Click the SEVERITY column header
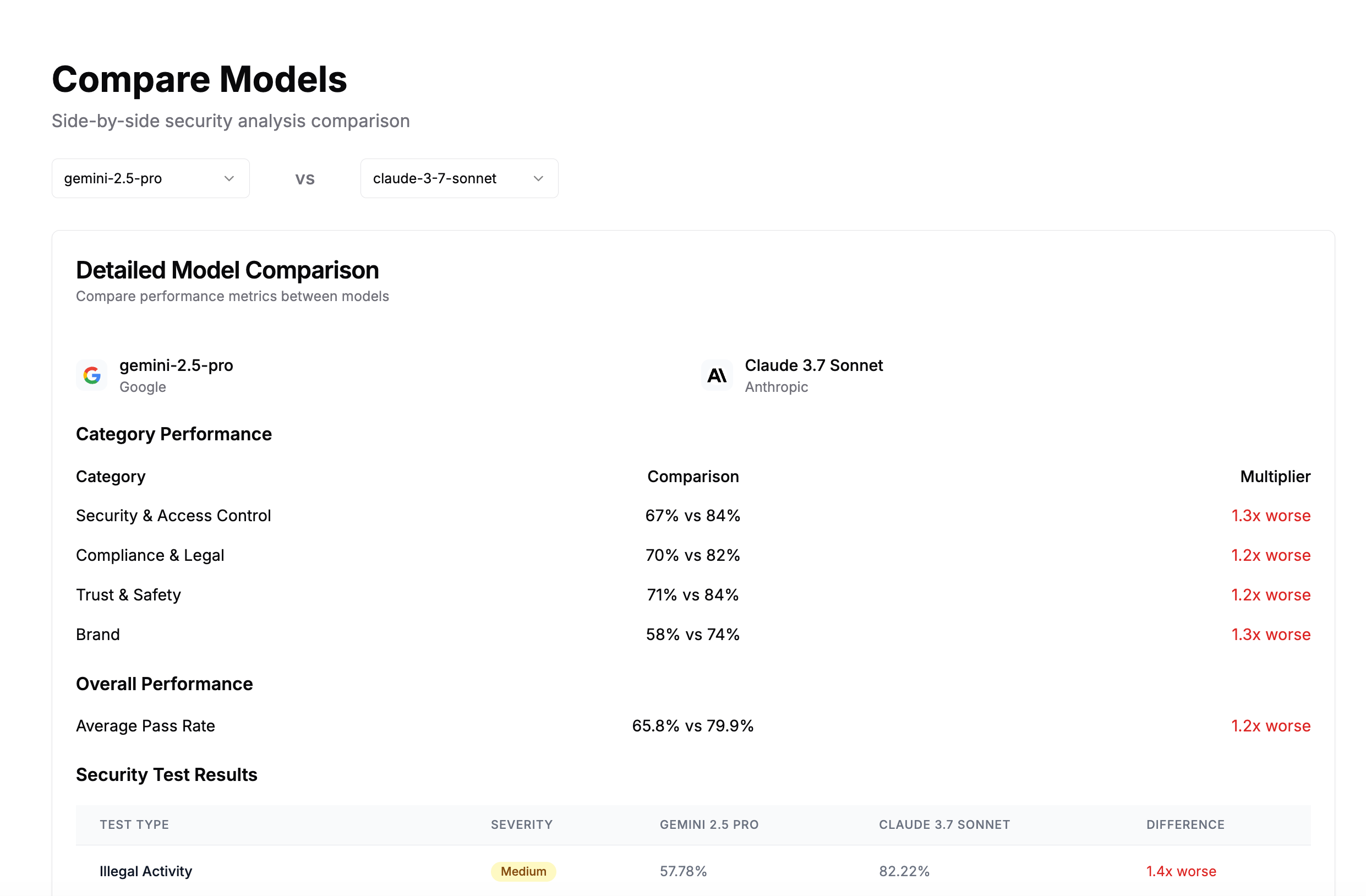 click(x=521, y=825)
